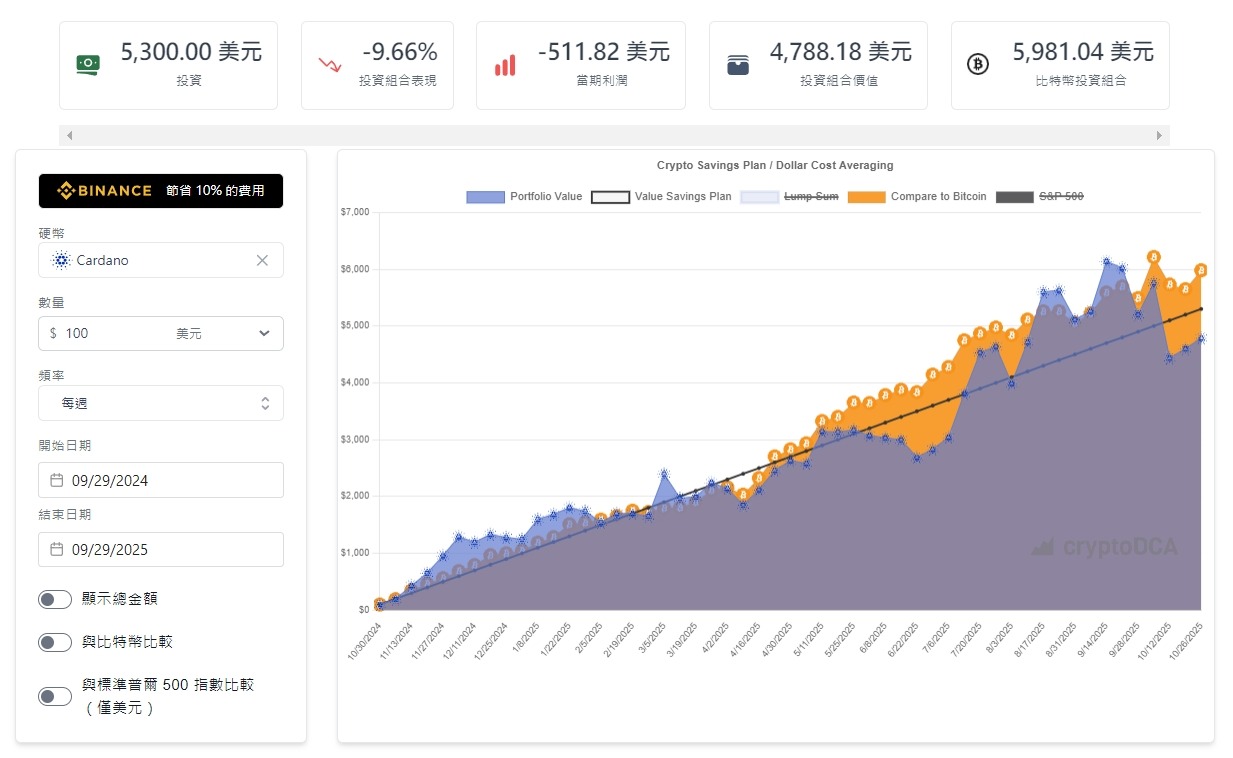Open the Cardano coin dropdown

click(150, 260)
